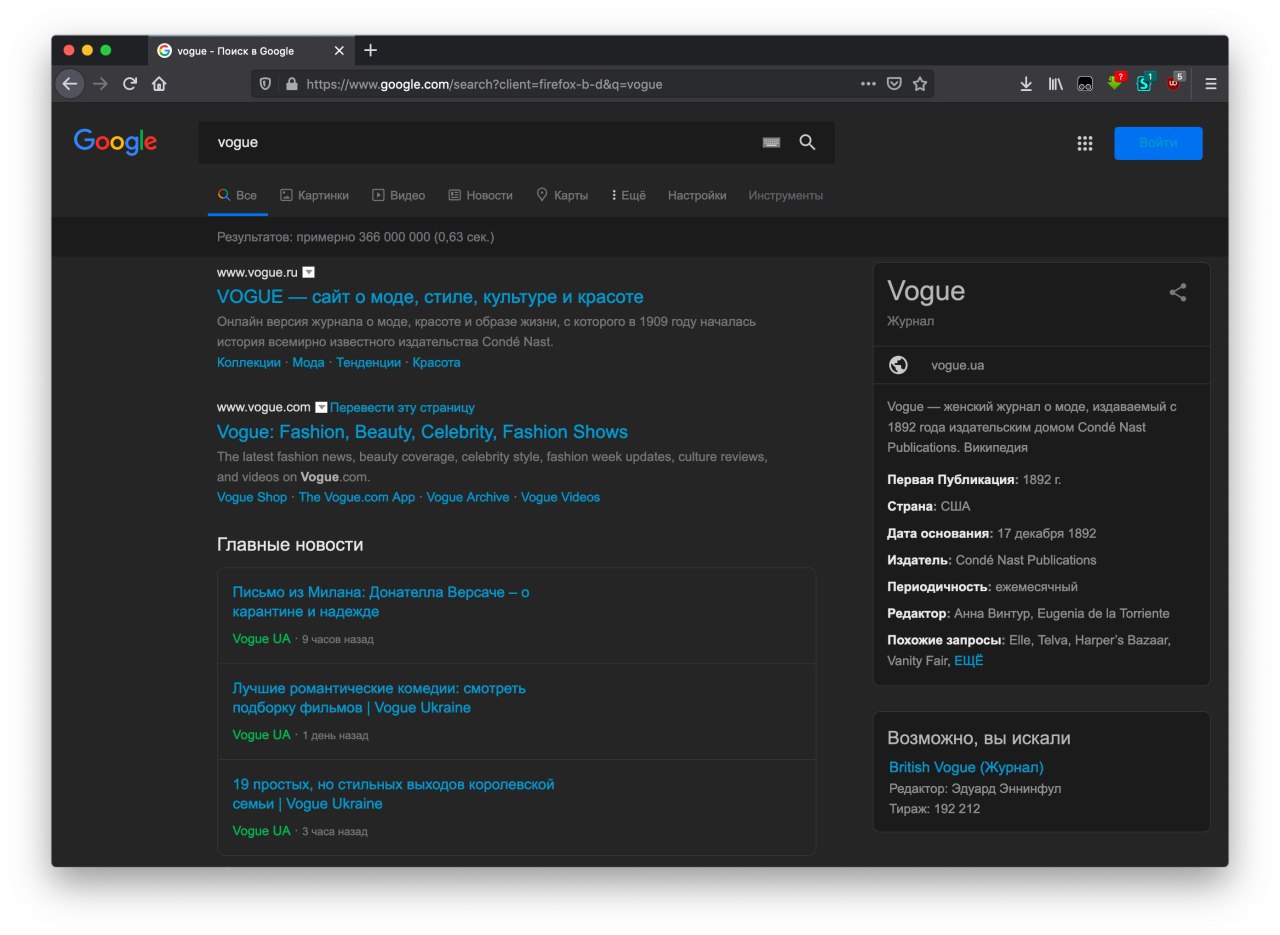Open the Коллекции sitelink
Viewport: 1280px width, 935px height.
(249, 362)
